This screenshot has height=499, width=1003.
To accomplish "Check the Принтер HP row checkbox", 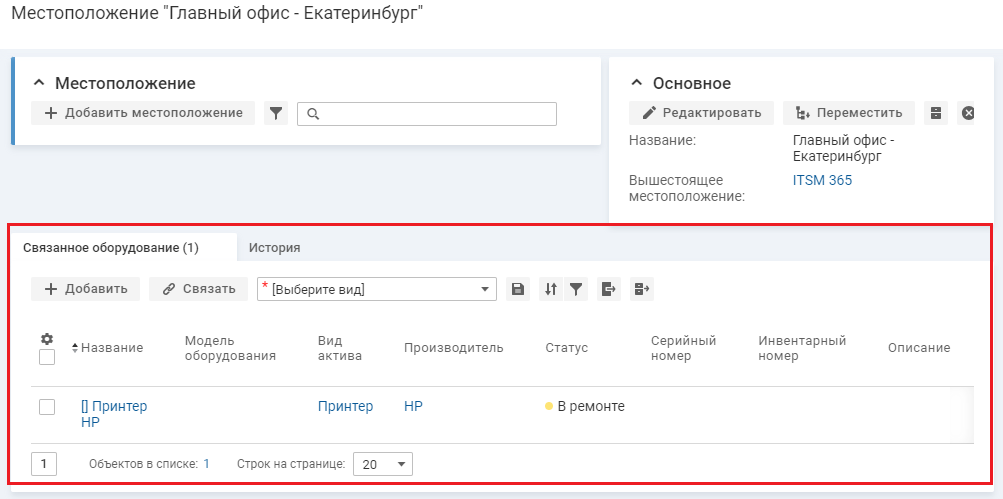I will [47, 407].
